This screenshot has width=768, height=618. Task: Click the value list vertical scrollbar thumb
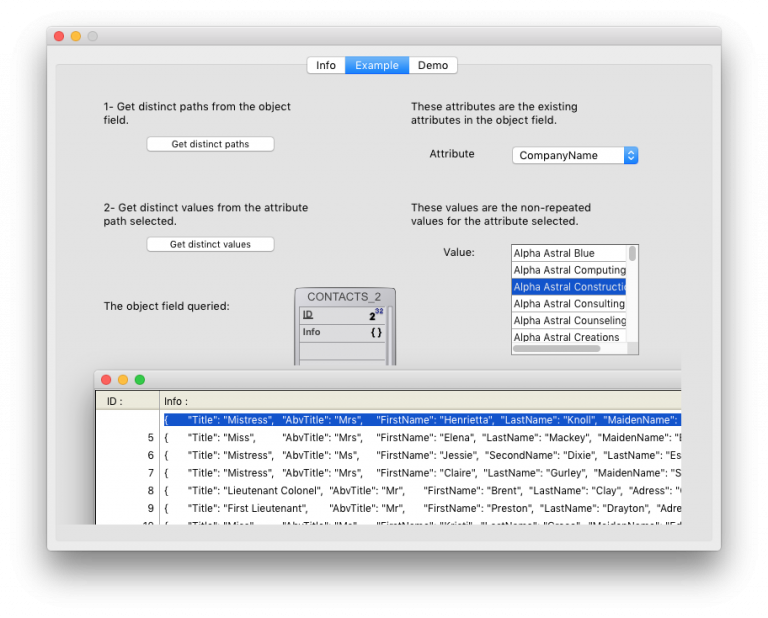[632, 254]
